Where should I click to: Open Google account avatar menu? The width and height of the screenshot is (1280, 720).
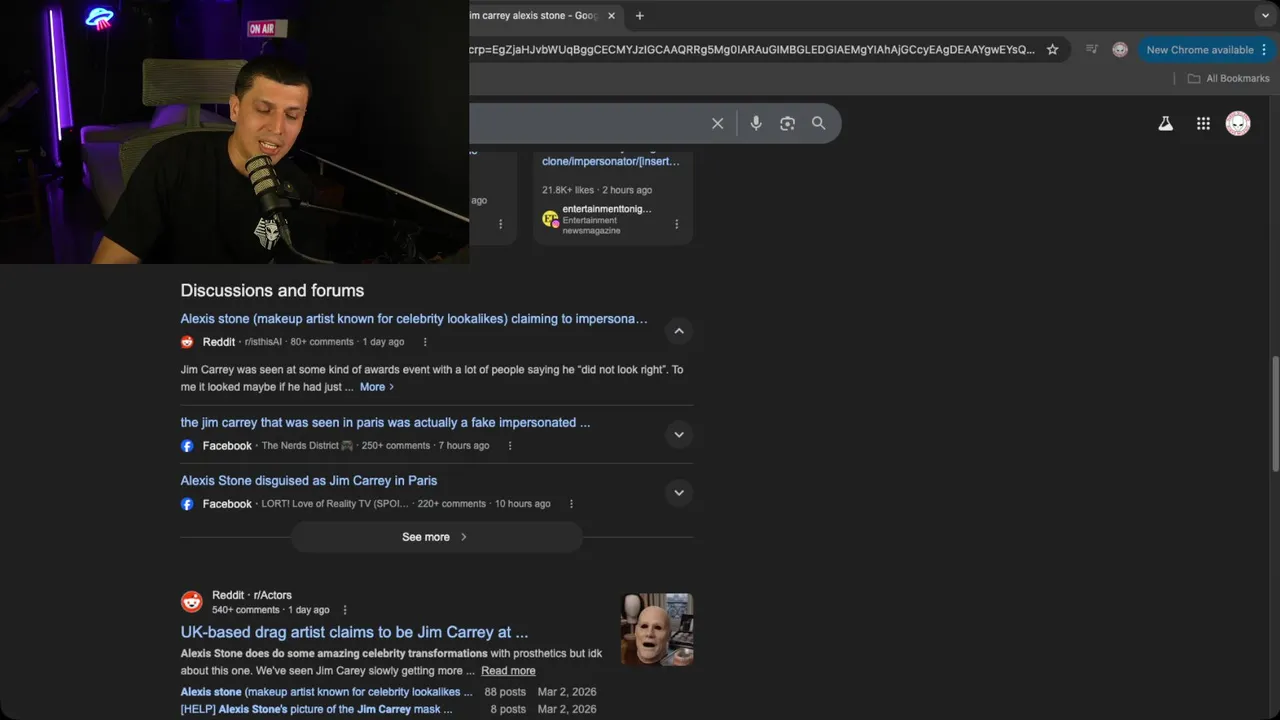[1238, 124]
